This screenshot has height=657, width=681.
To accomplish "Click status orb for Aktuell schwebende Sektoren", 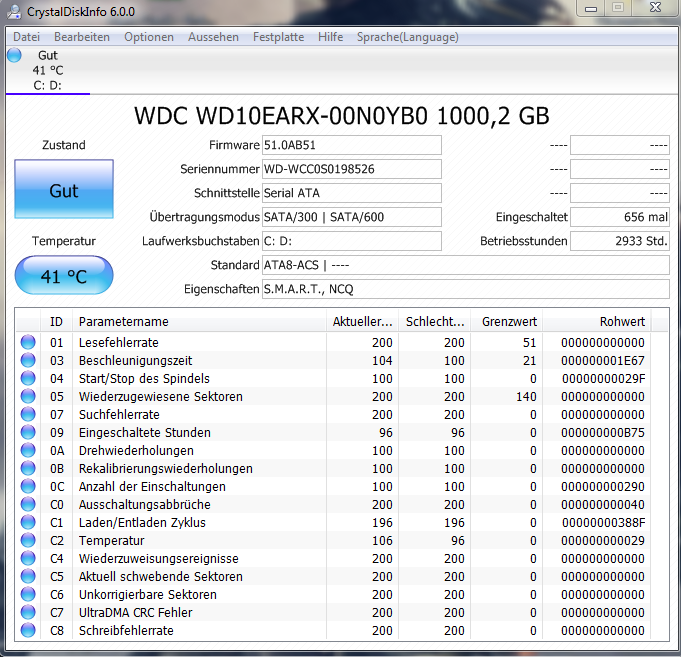I will pos(28,576).
